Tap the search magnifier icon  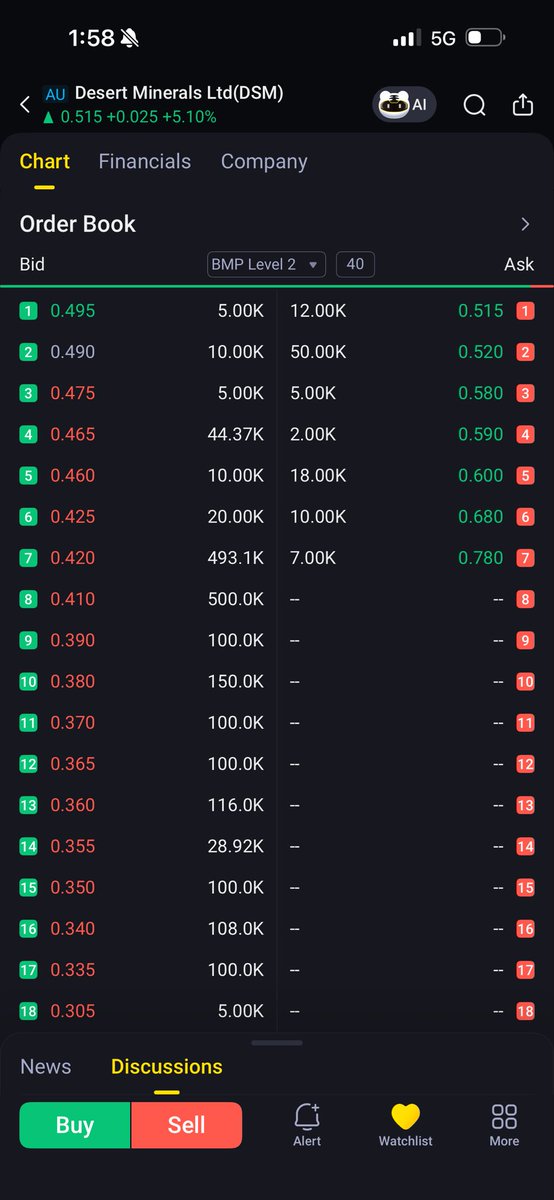click(475, 105)
